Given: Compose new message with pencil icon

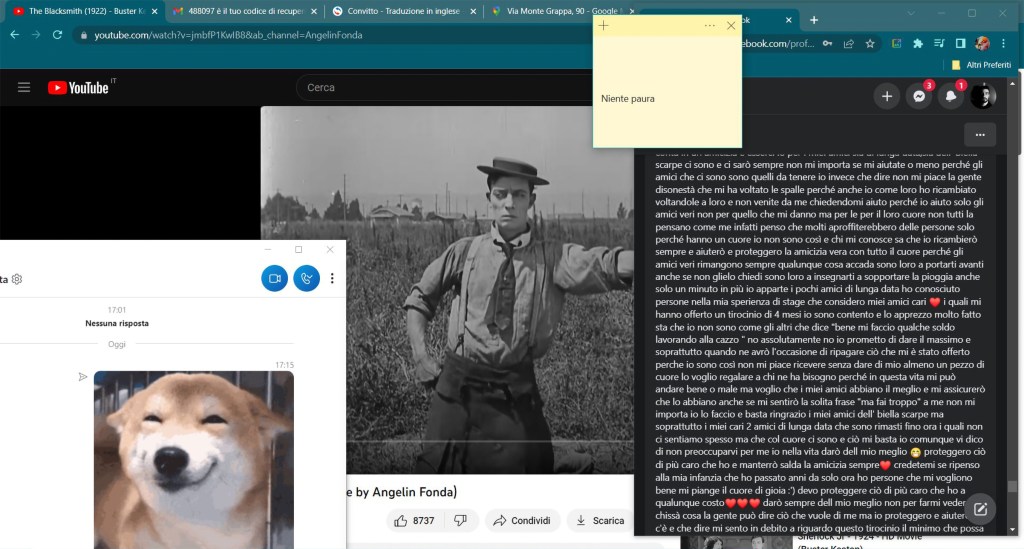Looking at the screenshot, I should click(980, 508).
